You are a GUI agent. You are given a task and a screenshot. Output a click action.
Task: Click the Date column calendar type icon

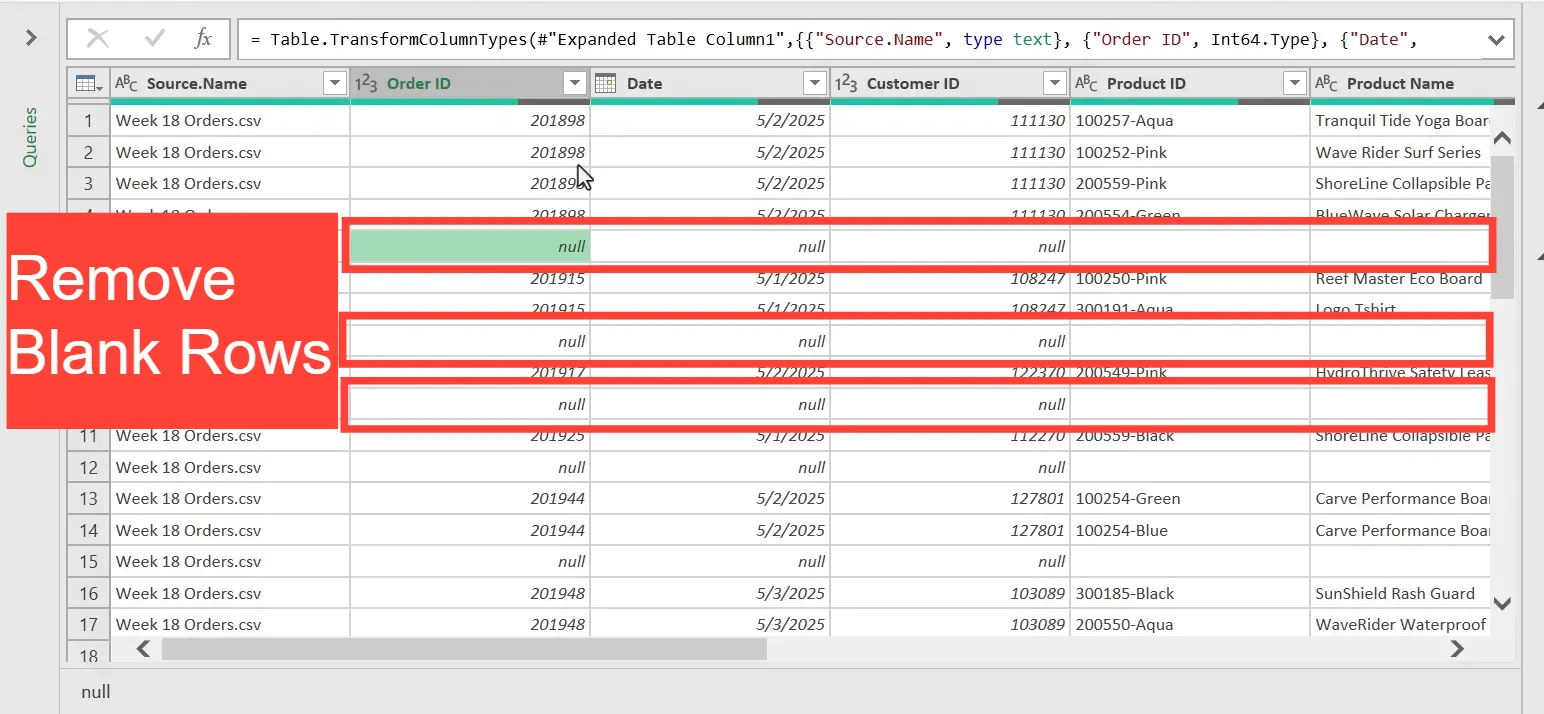tap(606, 84)
